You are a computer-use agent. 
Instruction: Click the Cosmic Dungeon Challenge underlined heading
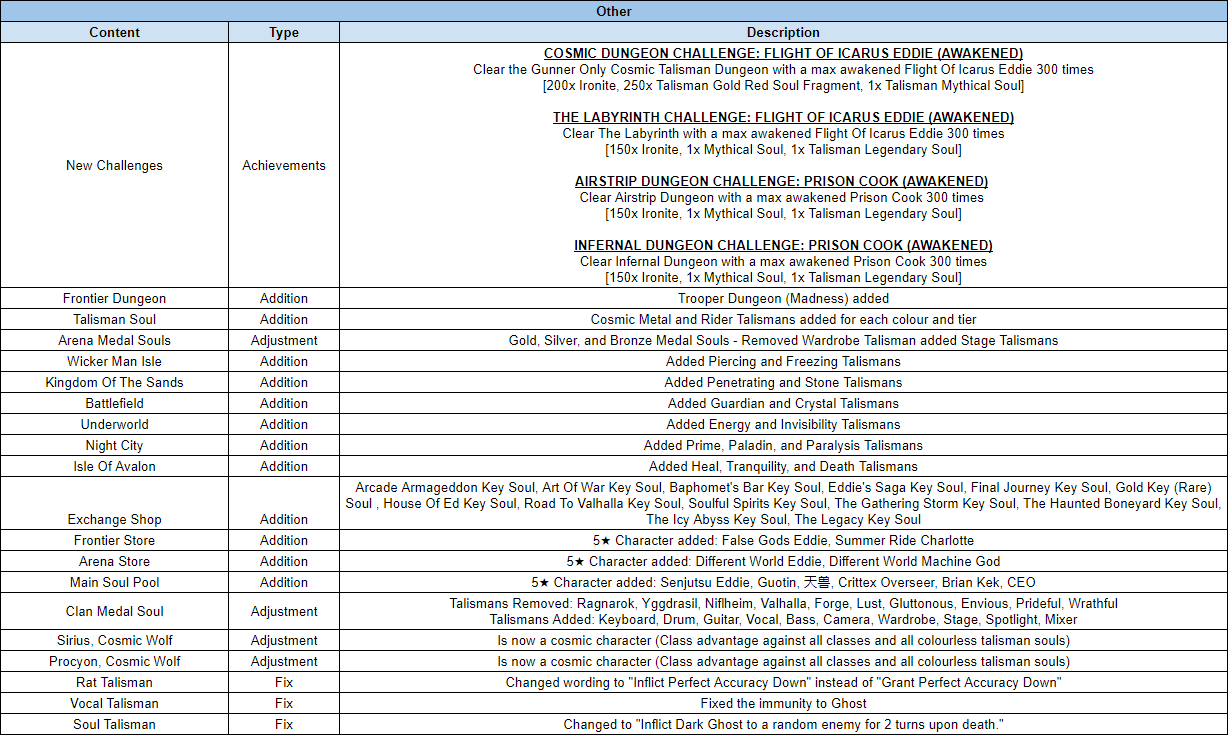pyautogui.click(x=783, y=53)
